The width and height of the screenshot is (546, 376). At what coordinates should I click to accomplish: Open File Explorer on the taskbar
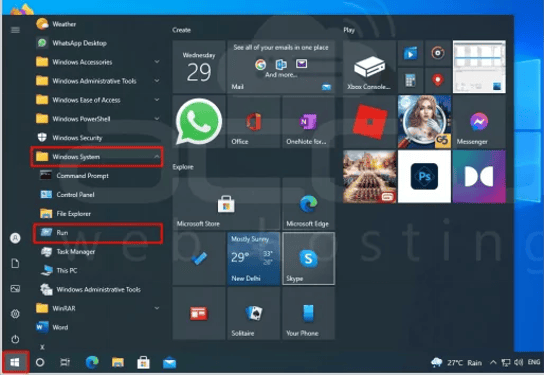pyautogui.click(x=118, y=363)
